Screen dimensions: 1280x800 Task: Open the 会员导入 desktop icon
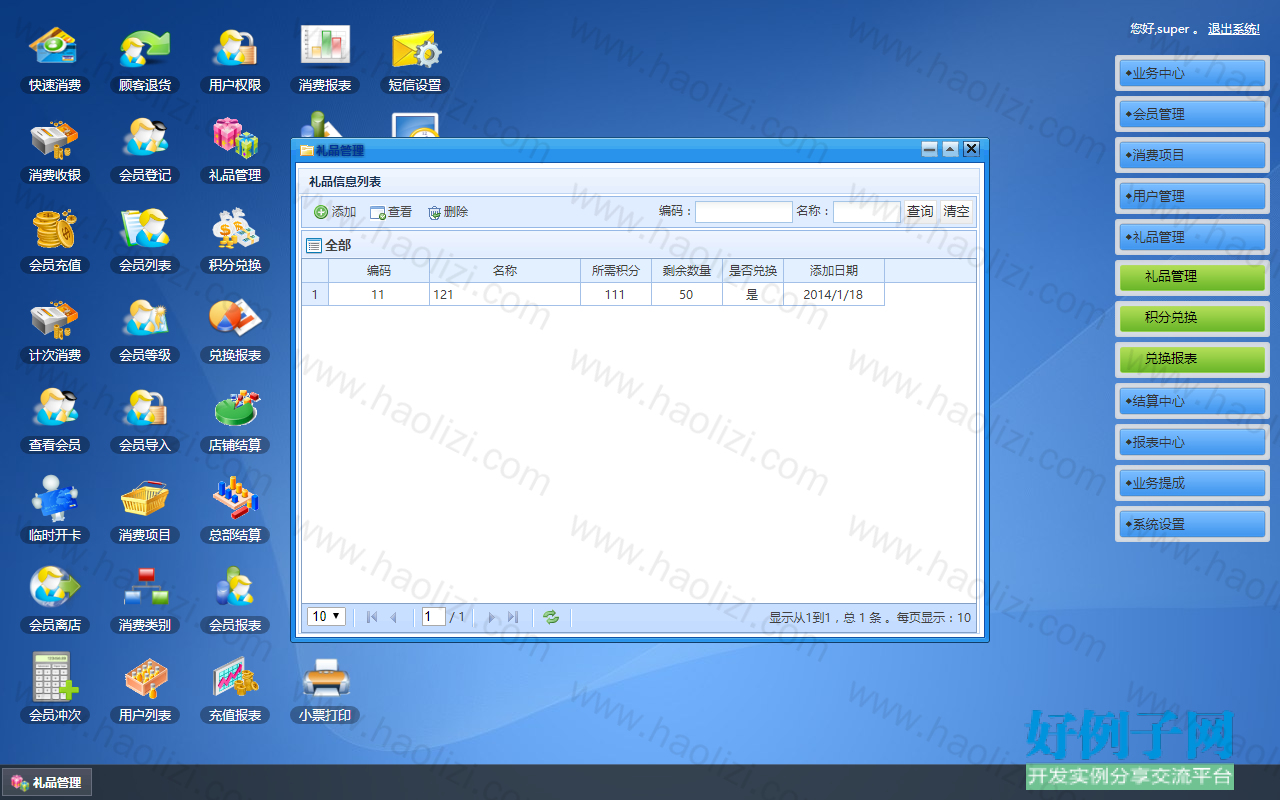click(145, 420)
